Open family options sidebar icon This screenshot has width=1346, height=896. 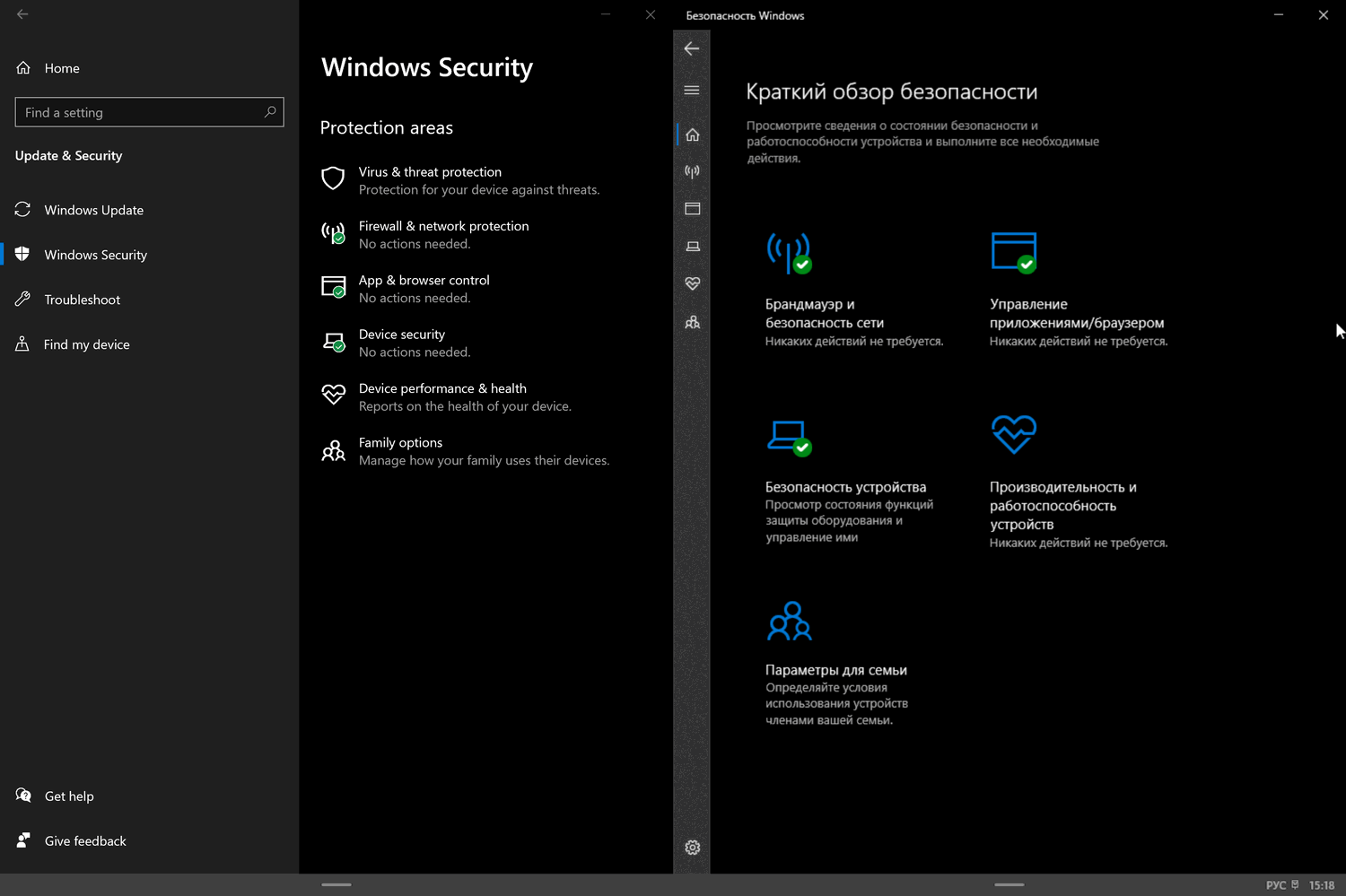tap(692, 322)
